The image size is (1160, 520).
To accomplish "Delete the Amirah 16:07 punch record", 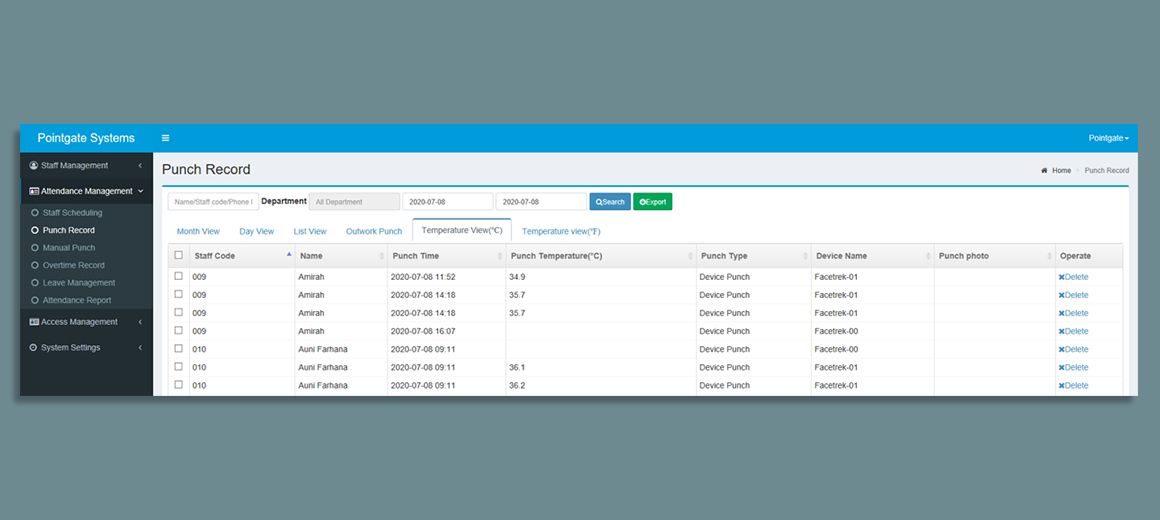I will (1073, 331).
